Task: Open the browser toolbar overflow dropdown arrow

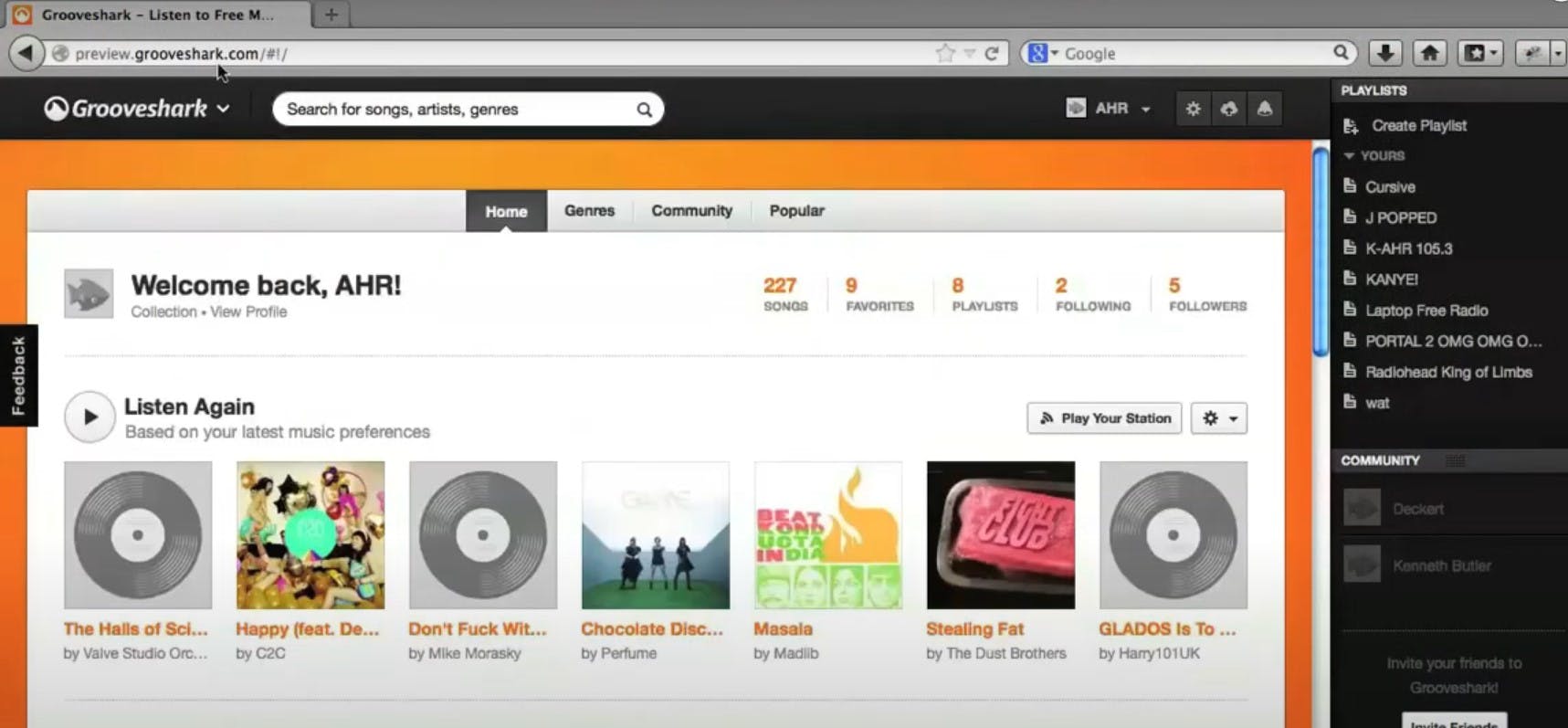Action: [1558, 53]
